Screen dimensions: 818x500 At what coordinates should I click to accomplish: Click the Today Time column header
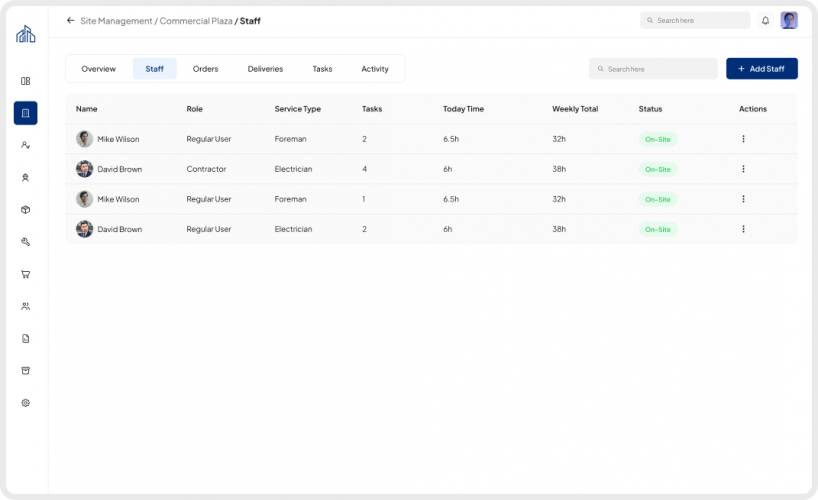[x=463, y=109]
